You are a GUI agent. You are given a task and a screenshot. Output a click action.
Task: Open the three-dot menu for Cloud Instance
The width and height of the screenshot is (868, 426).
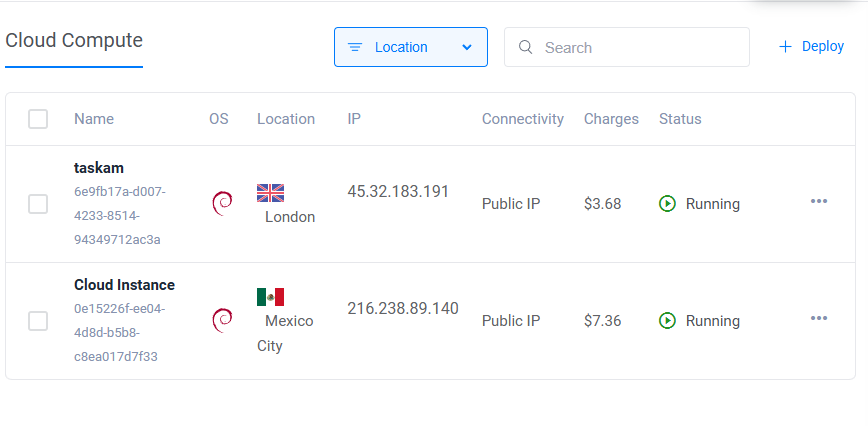pyautogui.click(x=819, y=319)
